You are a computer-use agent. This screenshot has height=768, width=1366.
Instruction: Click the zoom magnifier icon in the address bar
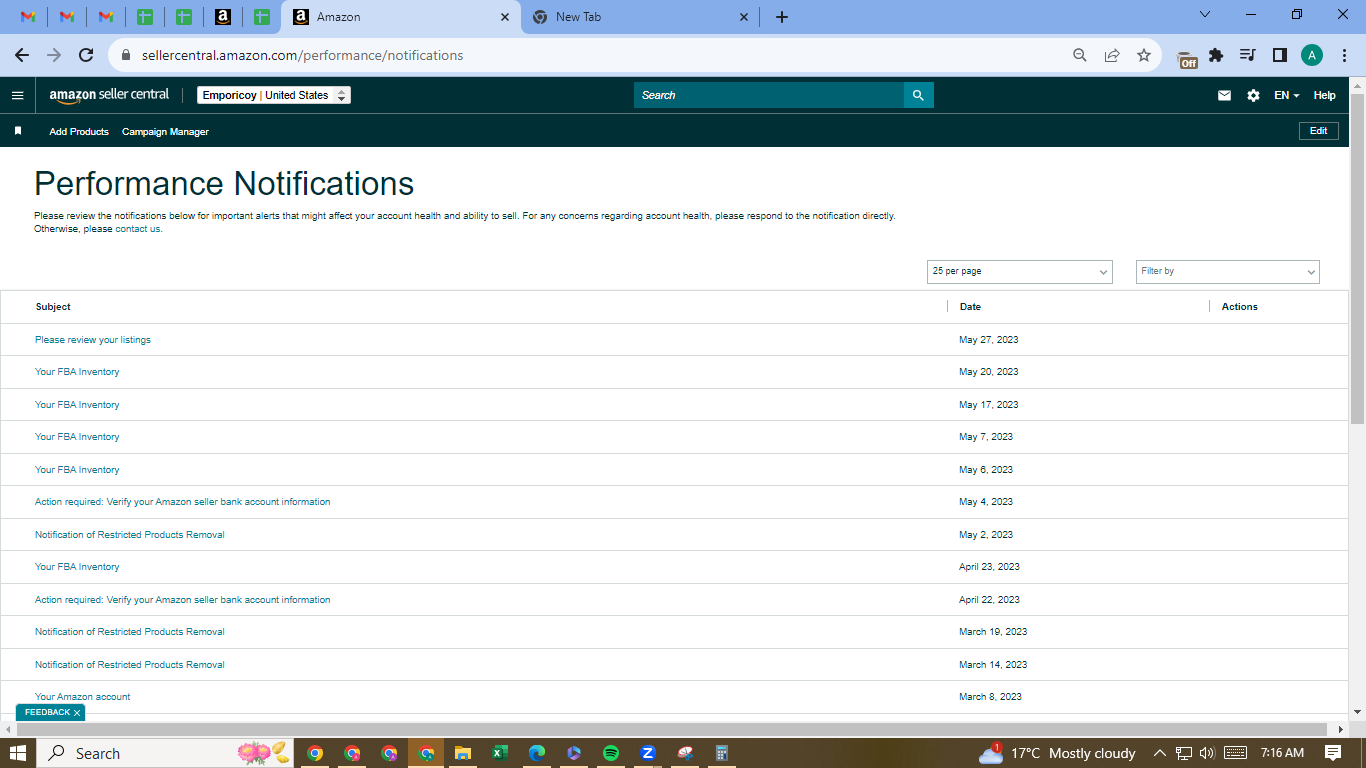1080,55
